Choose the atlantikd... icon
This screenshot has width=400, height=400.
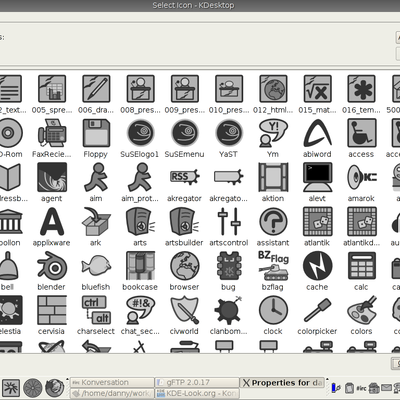pyautogui.click(x=361, y=222)
